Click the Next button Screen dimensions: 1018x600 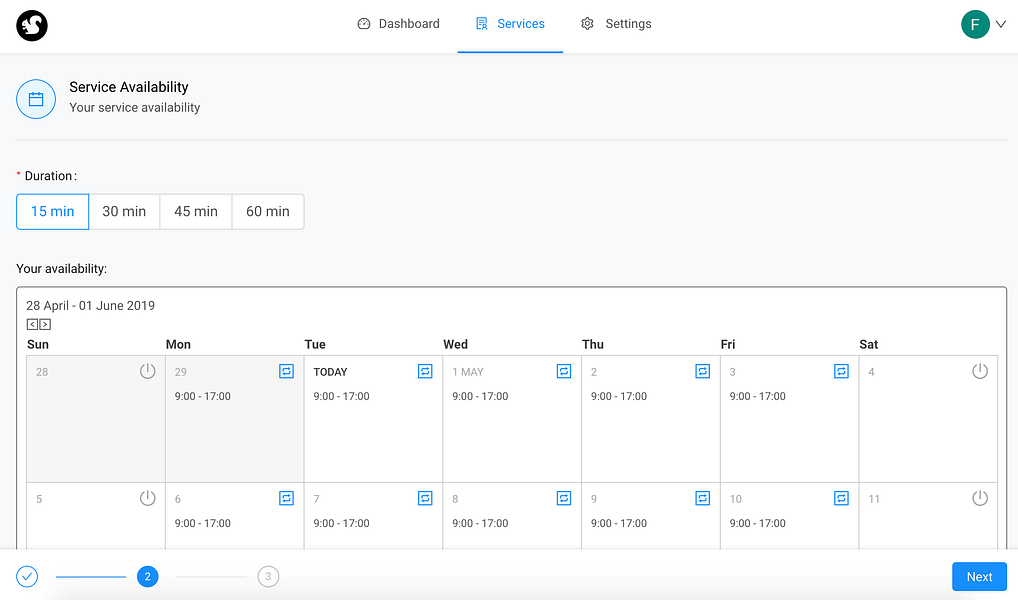click(x=979, y=577)
